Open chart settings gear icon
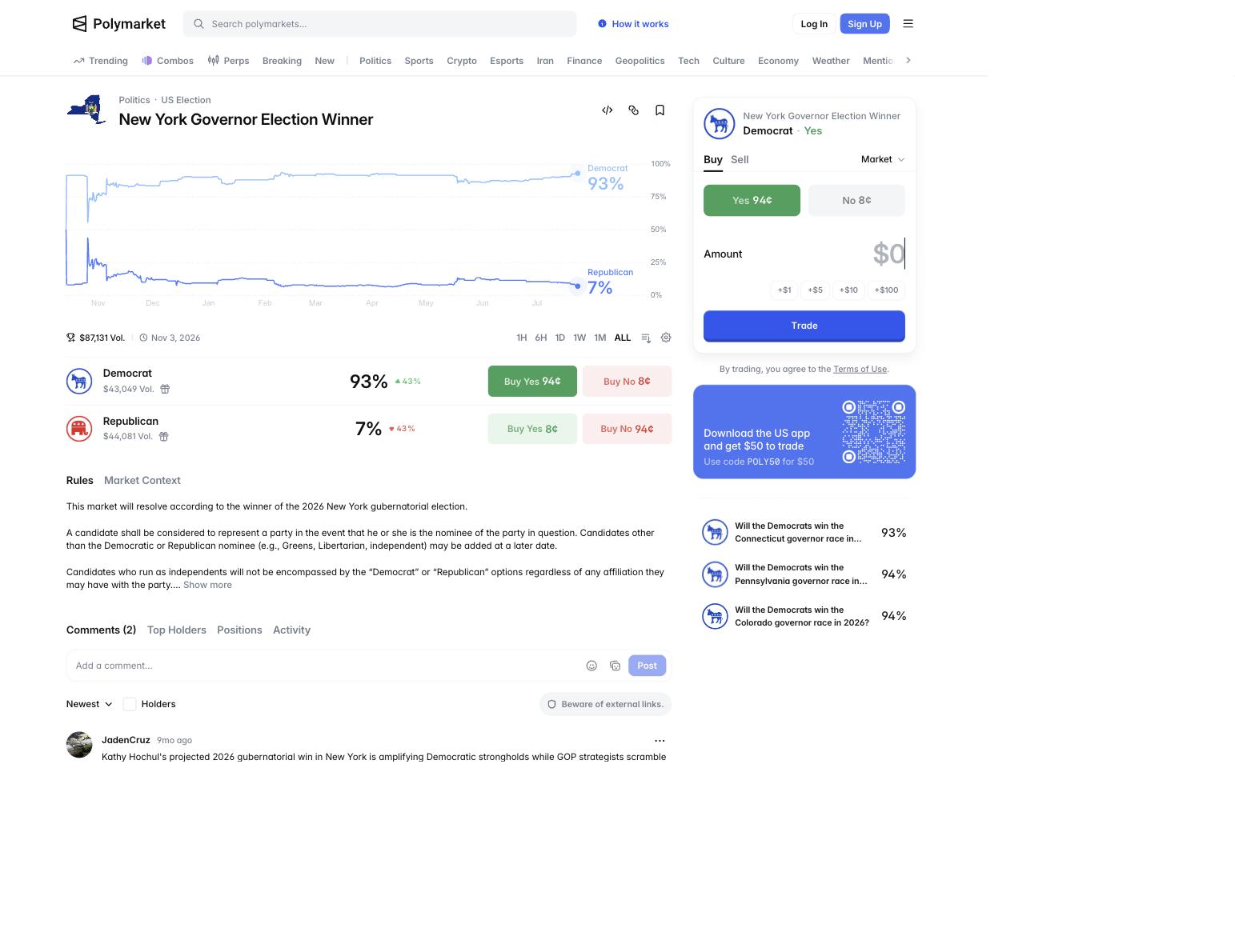The width and height of the screenshot is (1235, 952). click(666, 338)
